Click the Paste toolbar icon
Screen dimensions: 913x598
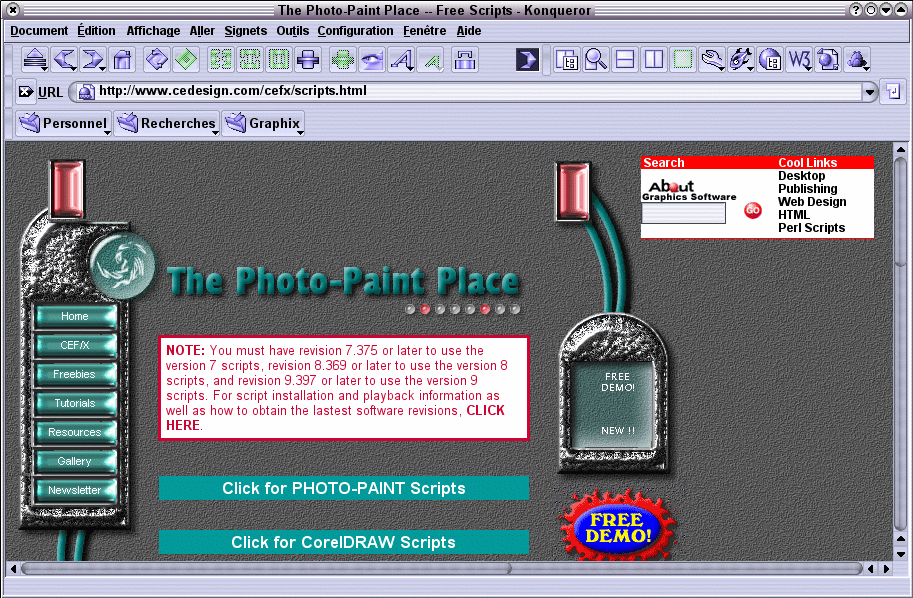tap(279, 59)
